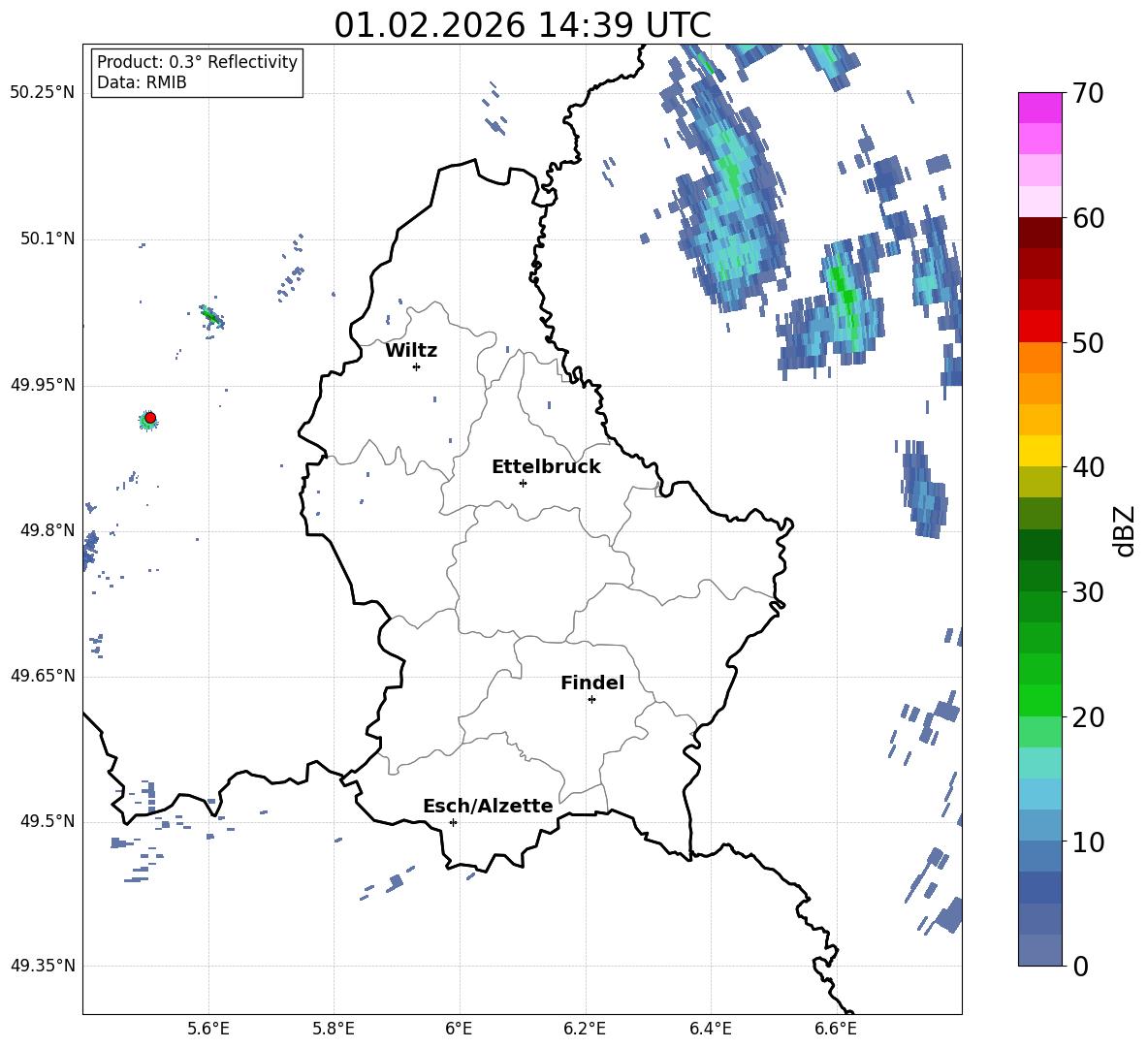Screen dimensions: 1148x1048
Task: Click the "Product: 0.3° Reflectivity" text
Action: click(x=197, y=62)
